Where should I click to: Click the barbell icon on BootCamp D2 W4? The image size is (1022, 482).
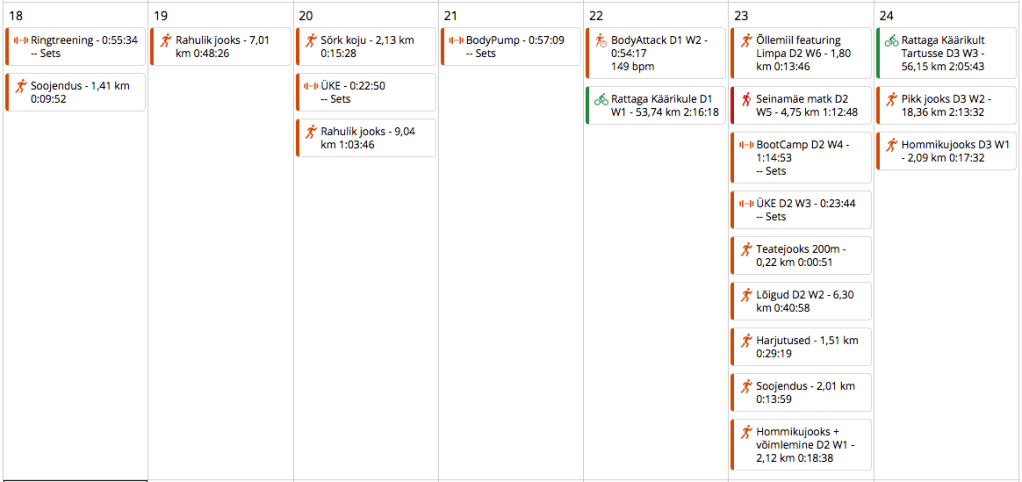(746, 145)
